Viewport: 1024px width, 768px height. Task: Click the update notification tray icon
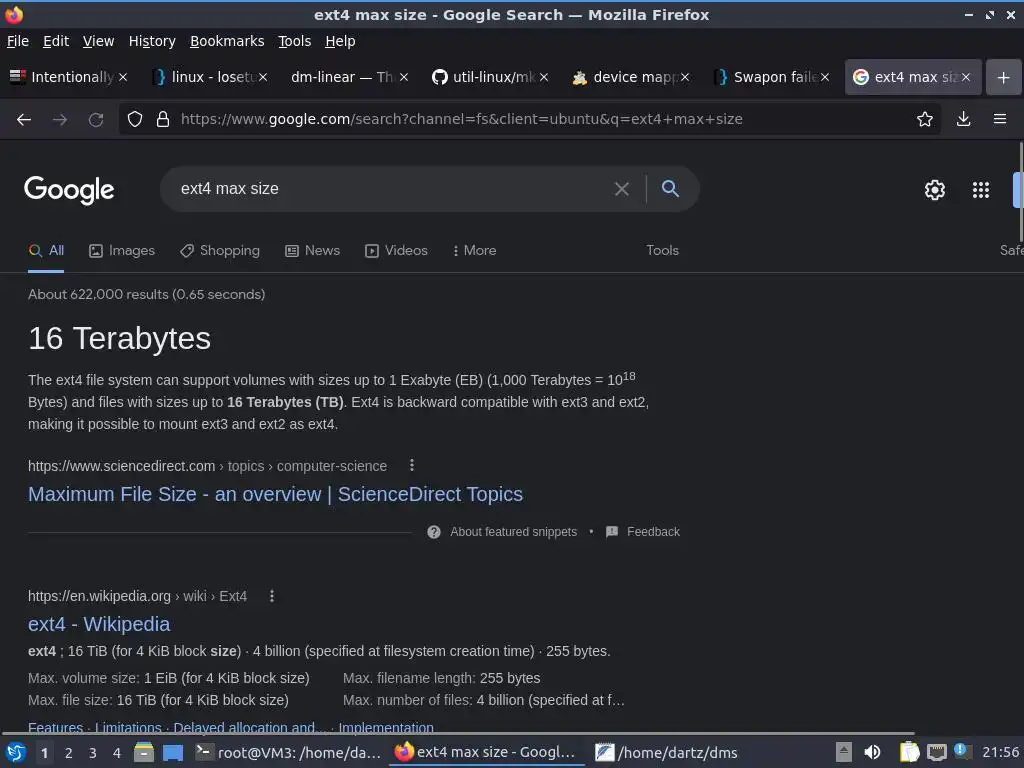coord(961,750)
